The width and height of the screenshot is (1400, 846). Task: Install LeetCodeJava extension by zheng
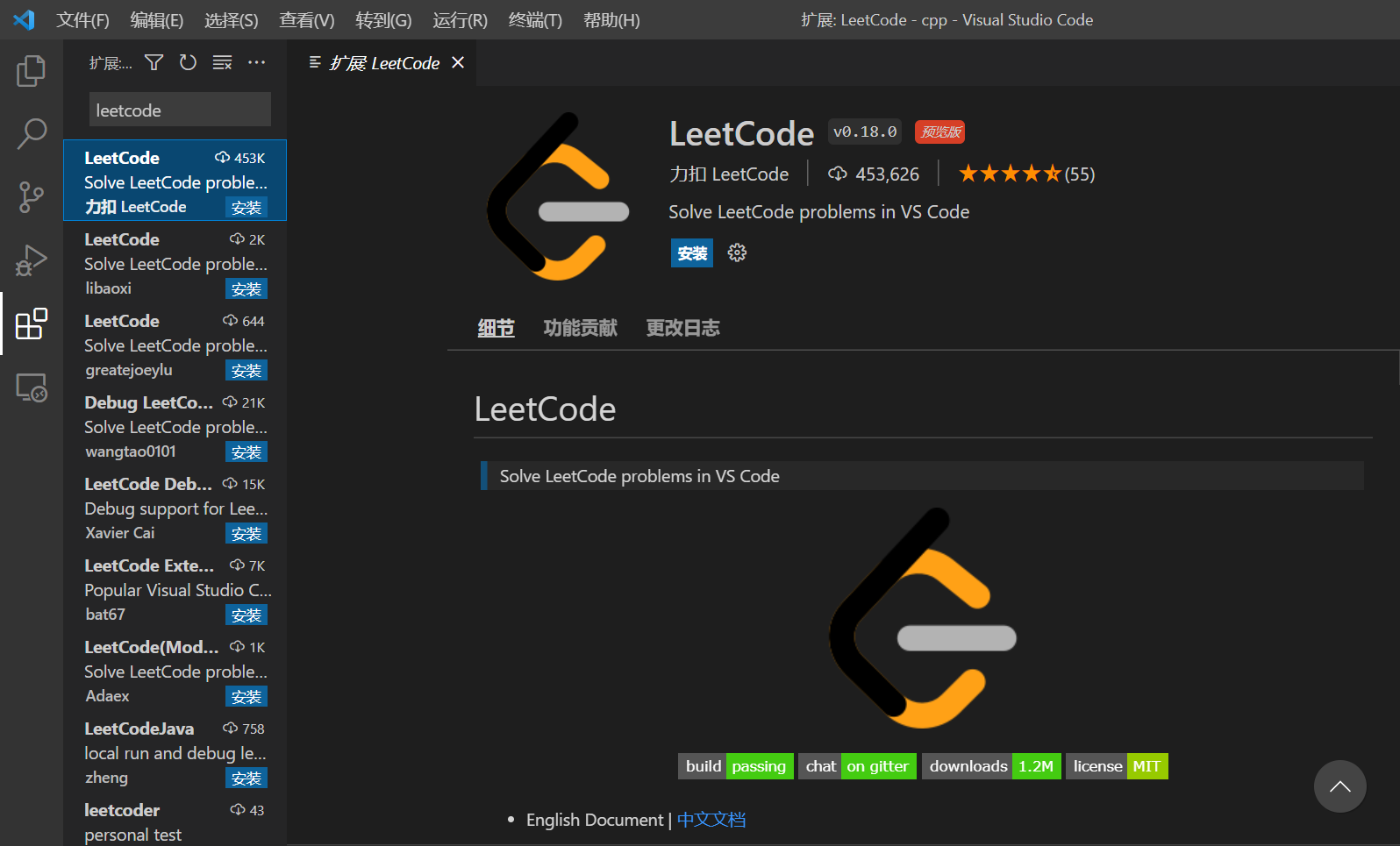(246, 778)
